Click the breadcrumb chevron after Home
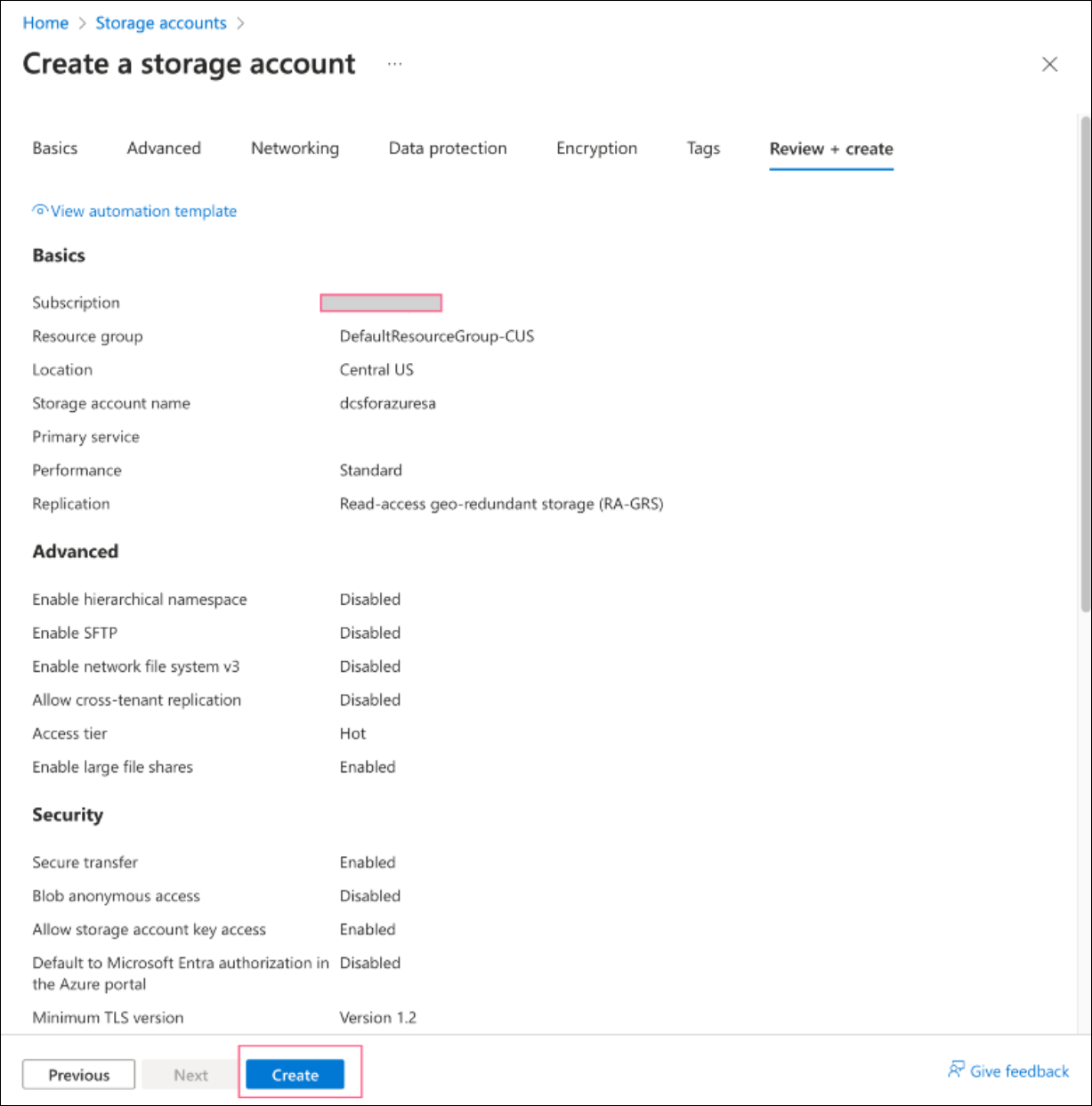Image resolution: width=1092 pixels, height=1106 pixels. pos(82,24)
